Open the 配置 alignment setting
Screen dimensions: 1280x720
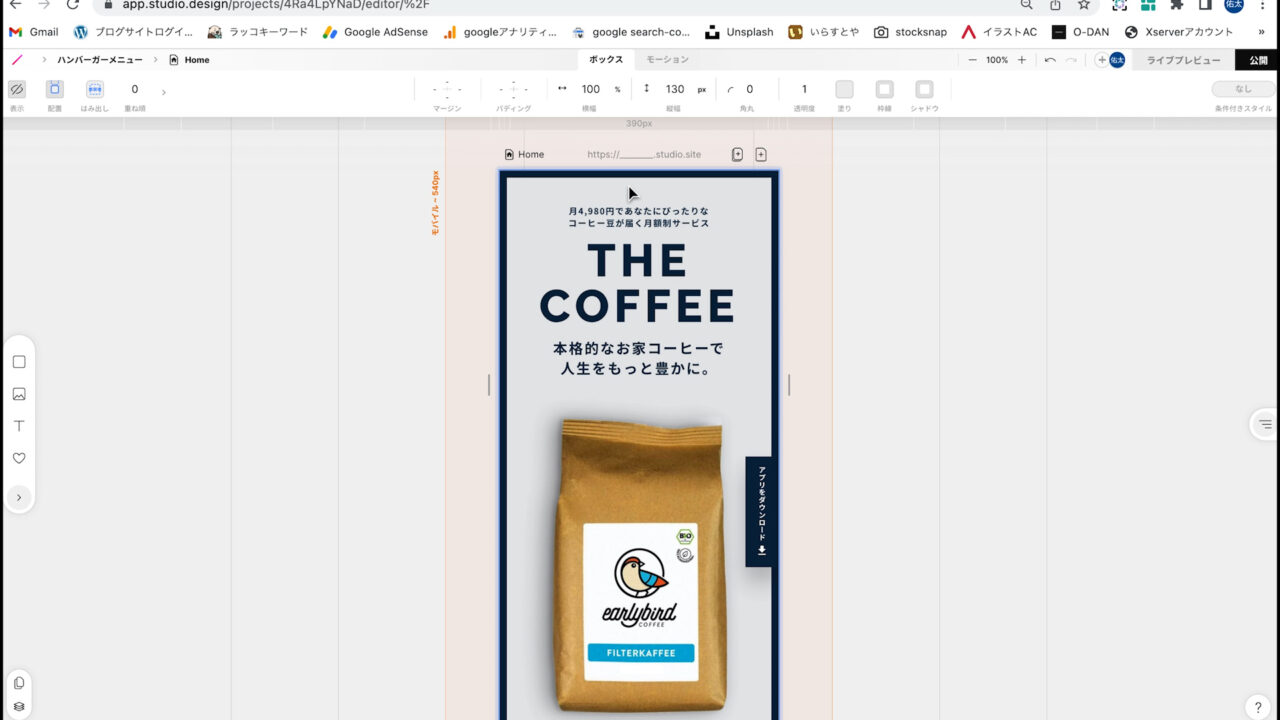[55, 89]
